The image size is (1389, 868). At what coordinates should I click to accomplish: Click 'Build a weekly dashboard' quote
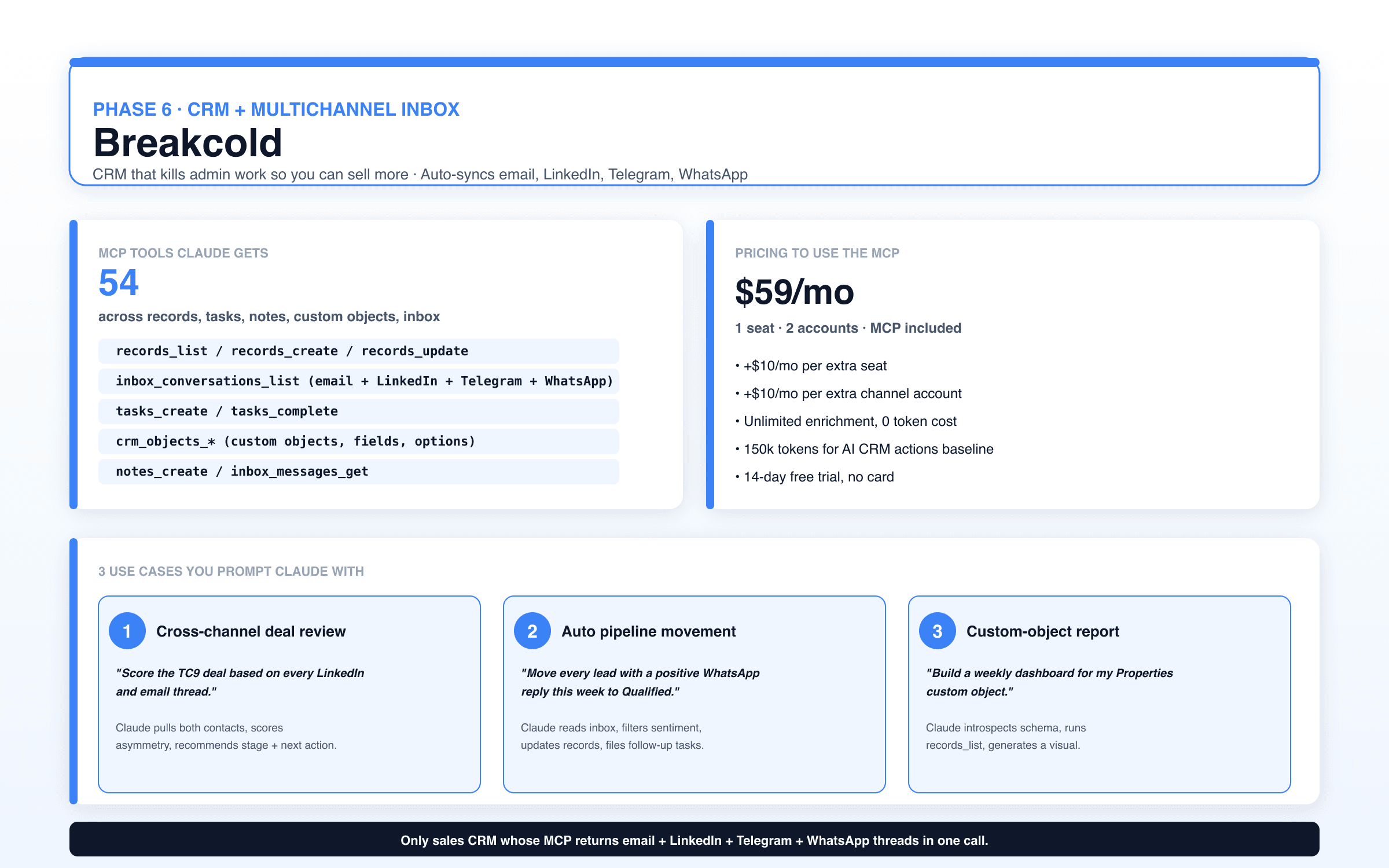point(1049,682)
